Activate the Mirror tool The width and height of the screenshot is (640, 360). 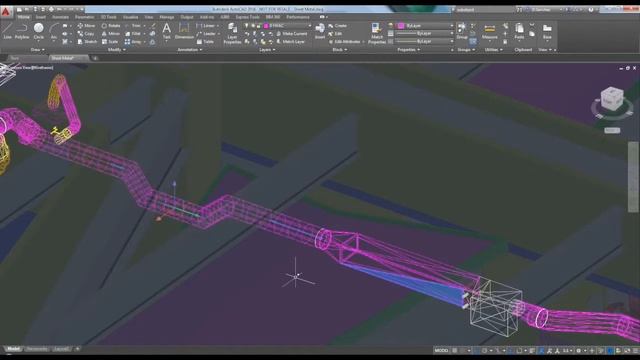[x=111, y=33]
